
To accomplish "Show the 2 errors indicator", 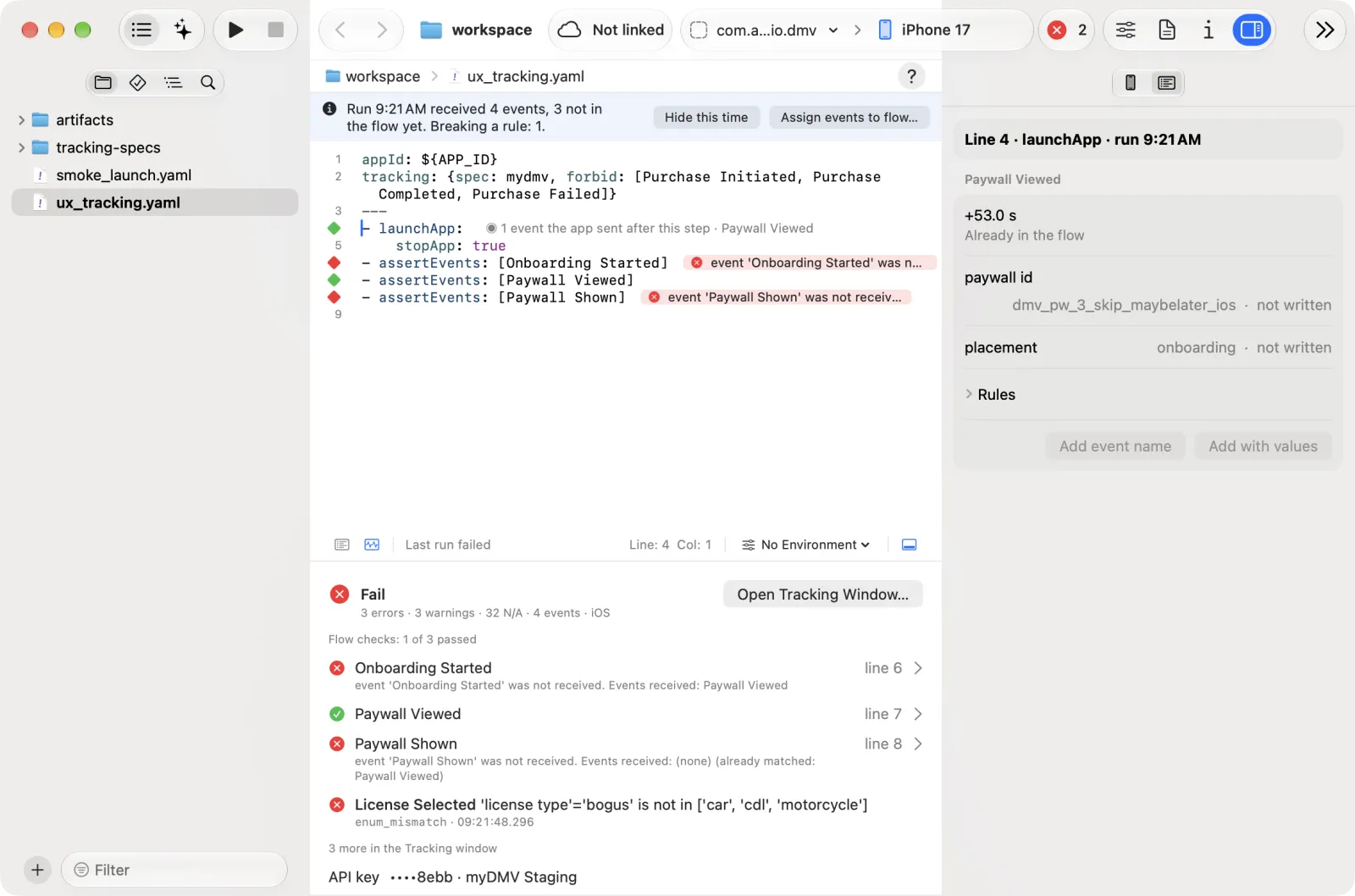I will (x=1067, y=30).
